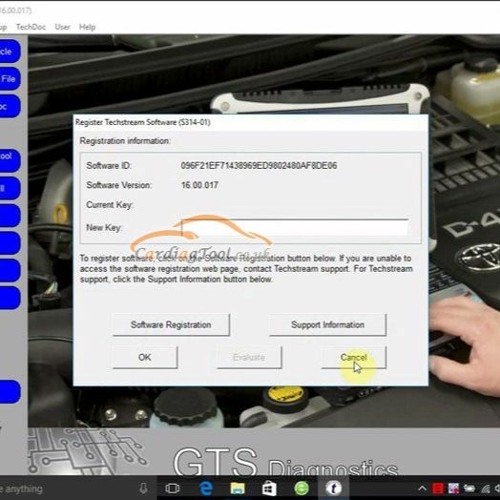Select the Techstream taskbar icon

coord(333,489)
